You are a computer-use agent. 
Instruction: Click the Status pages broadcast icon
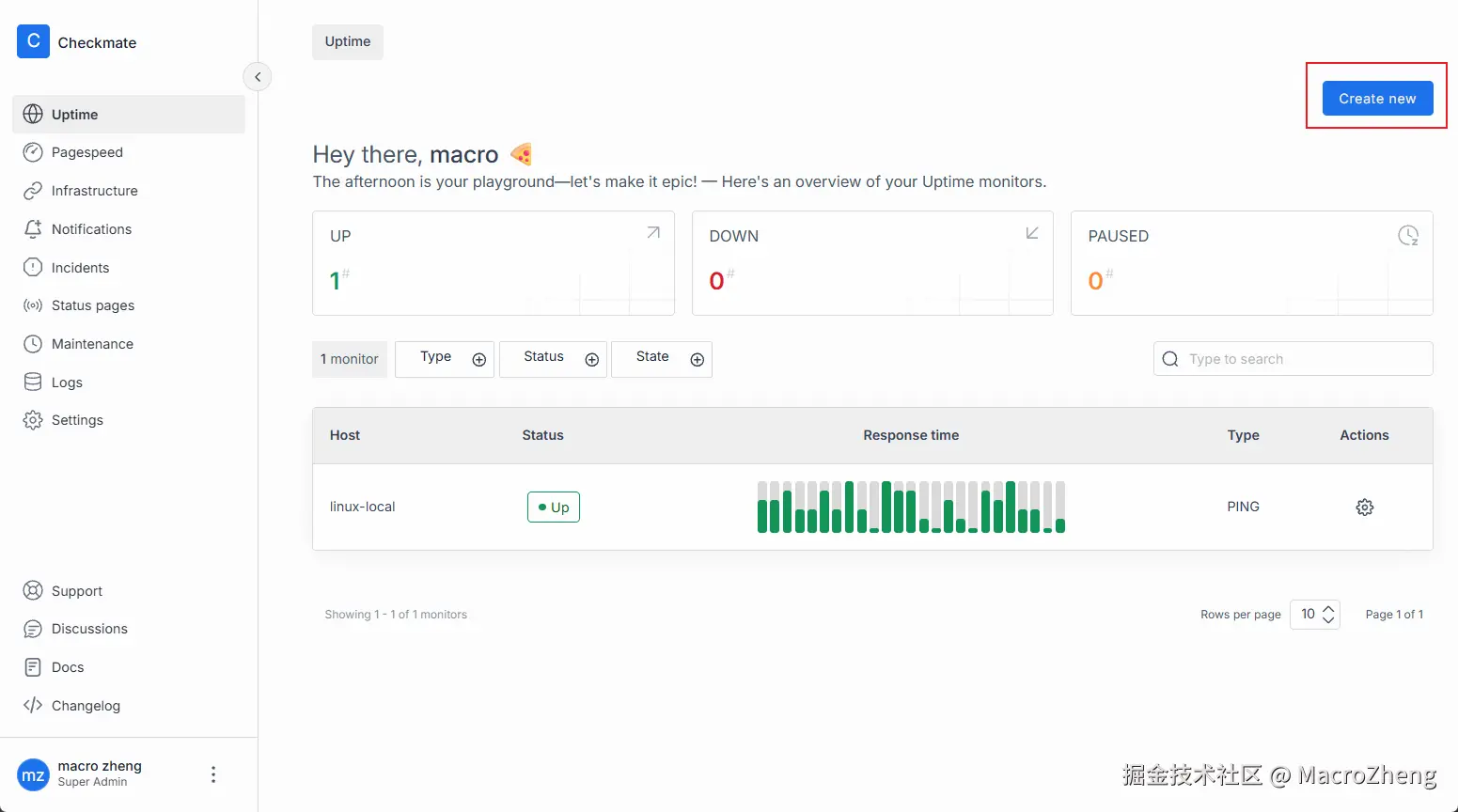(33, 305)
